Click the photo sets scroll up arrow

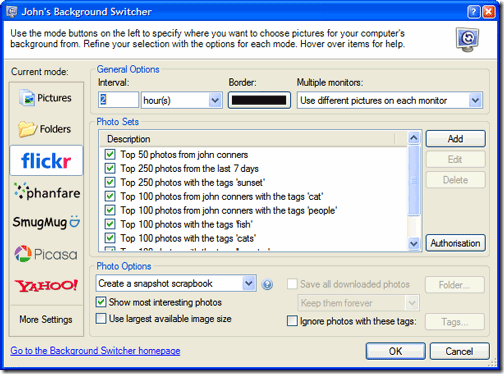(x=414, y=138)
